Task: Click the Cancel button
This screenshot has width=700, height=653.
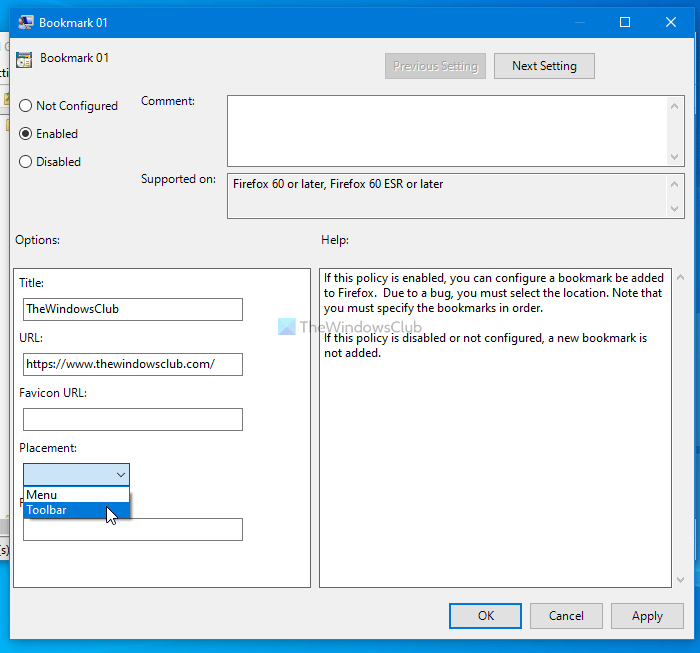Action: [x=566, y=616]
